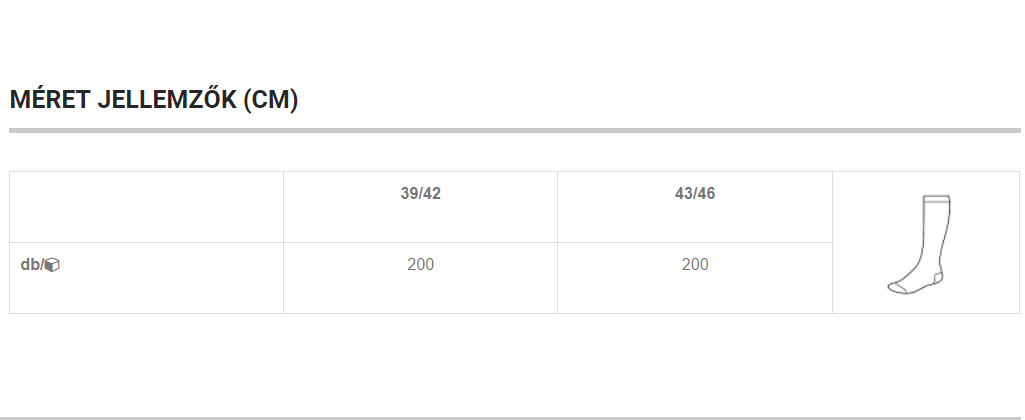Click the box package icon
The image size is (1025, 420).
pyautogui.click(x=53, y=266)
